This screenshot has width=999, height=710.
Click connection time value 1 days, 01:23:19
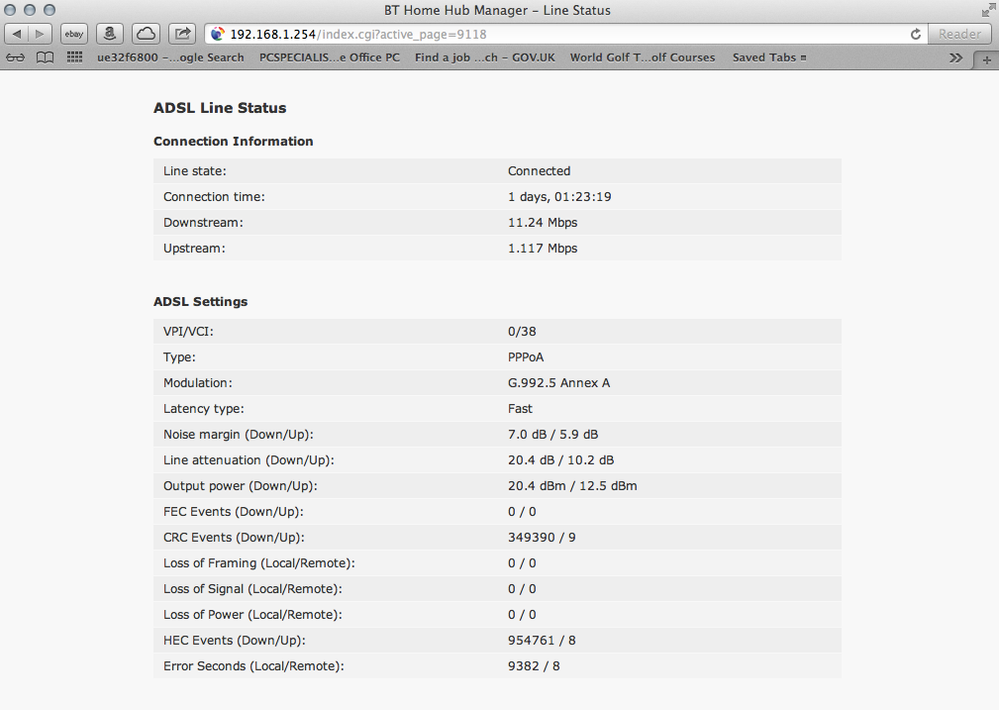click(x=559, y=197)
